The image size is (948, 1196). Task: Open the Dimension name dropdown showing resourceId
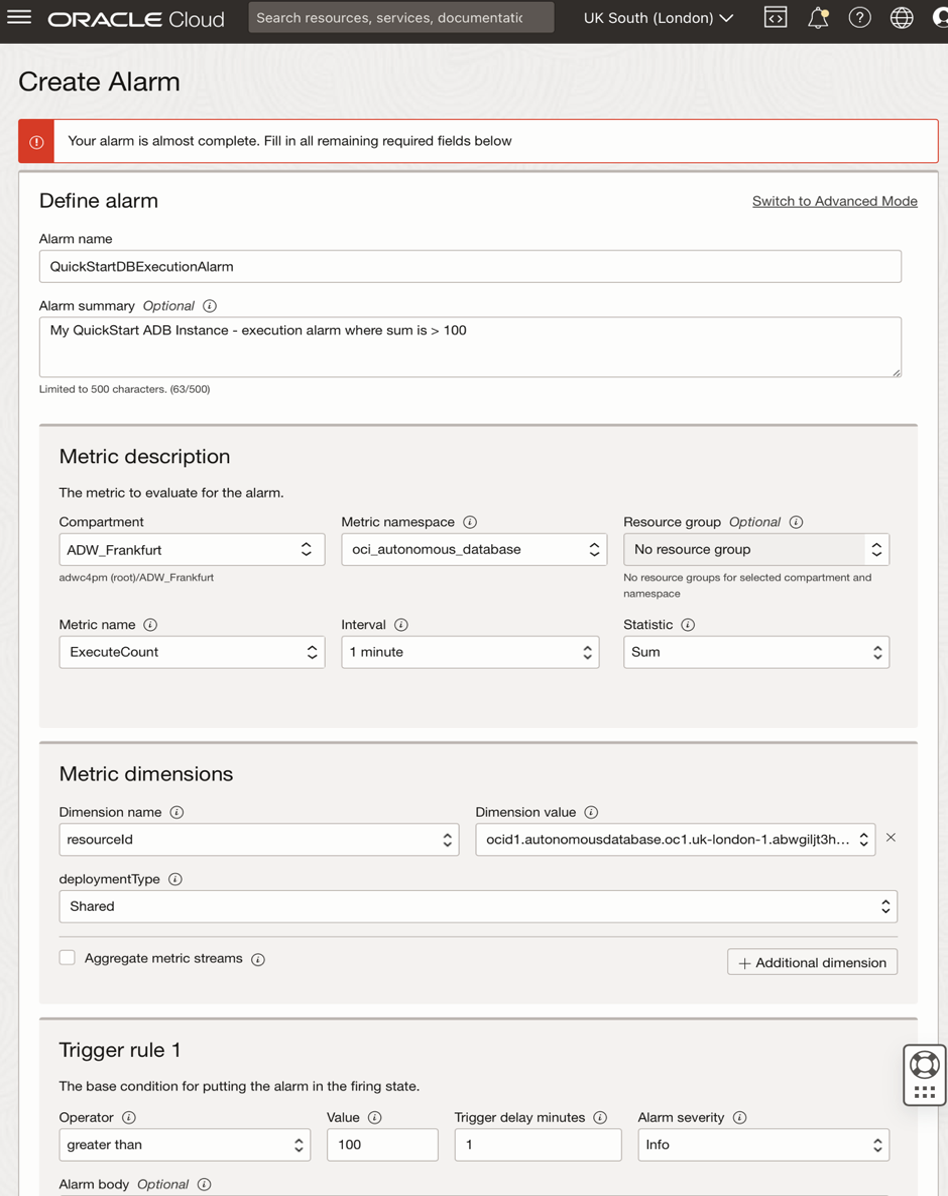259,840
